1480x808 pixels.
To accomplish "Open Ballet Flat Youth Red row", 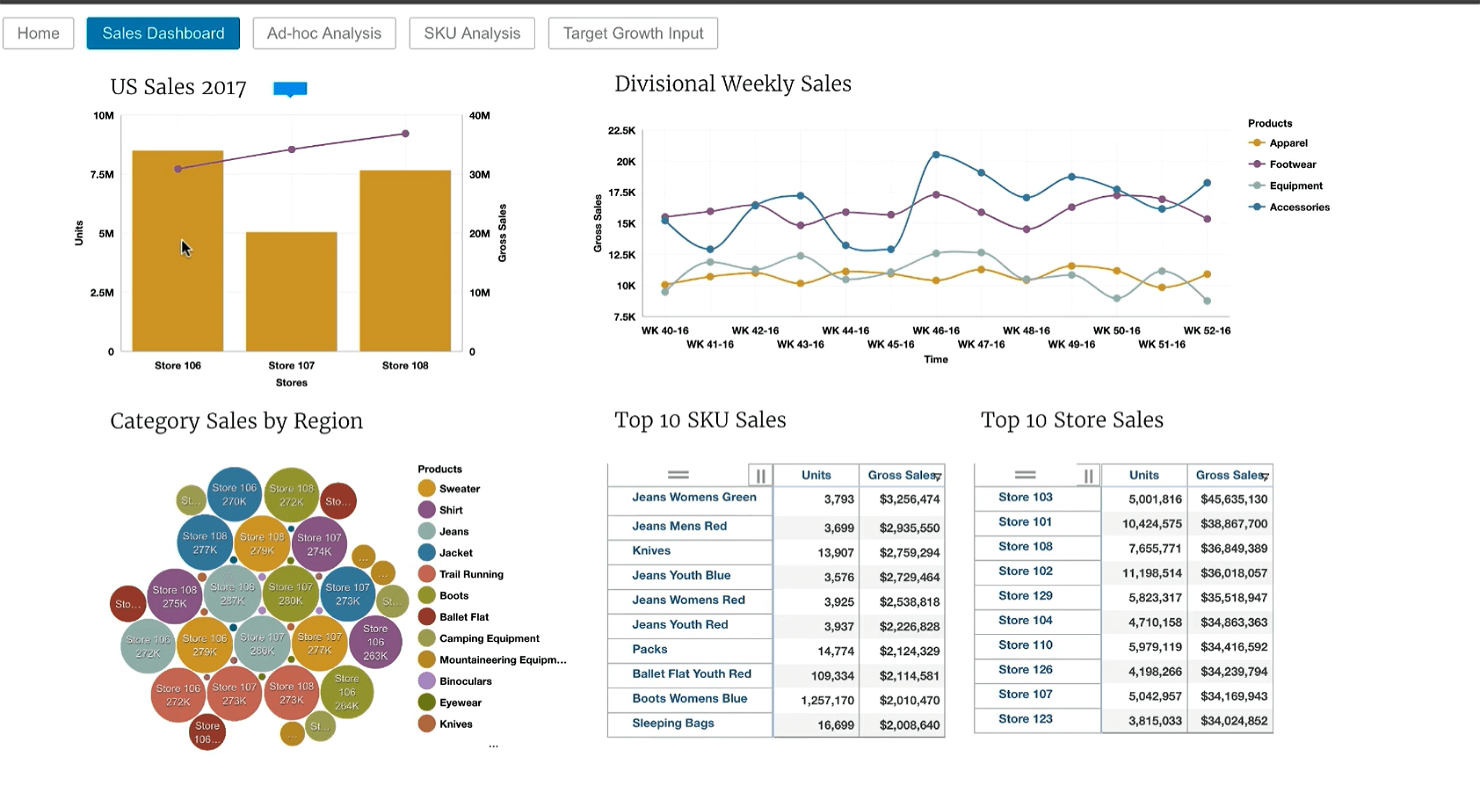I will click(x=690, y=674).
